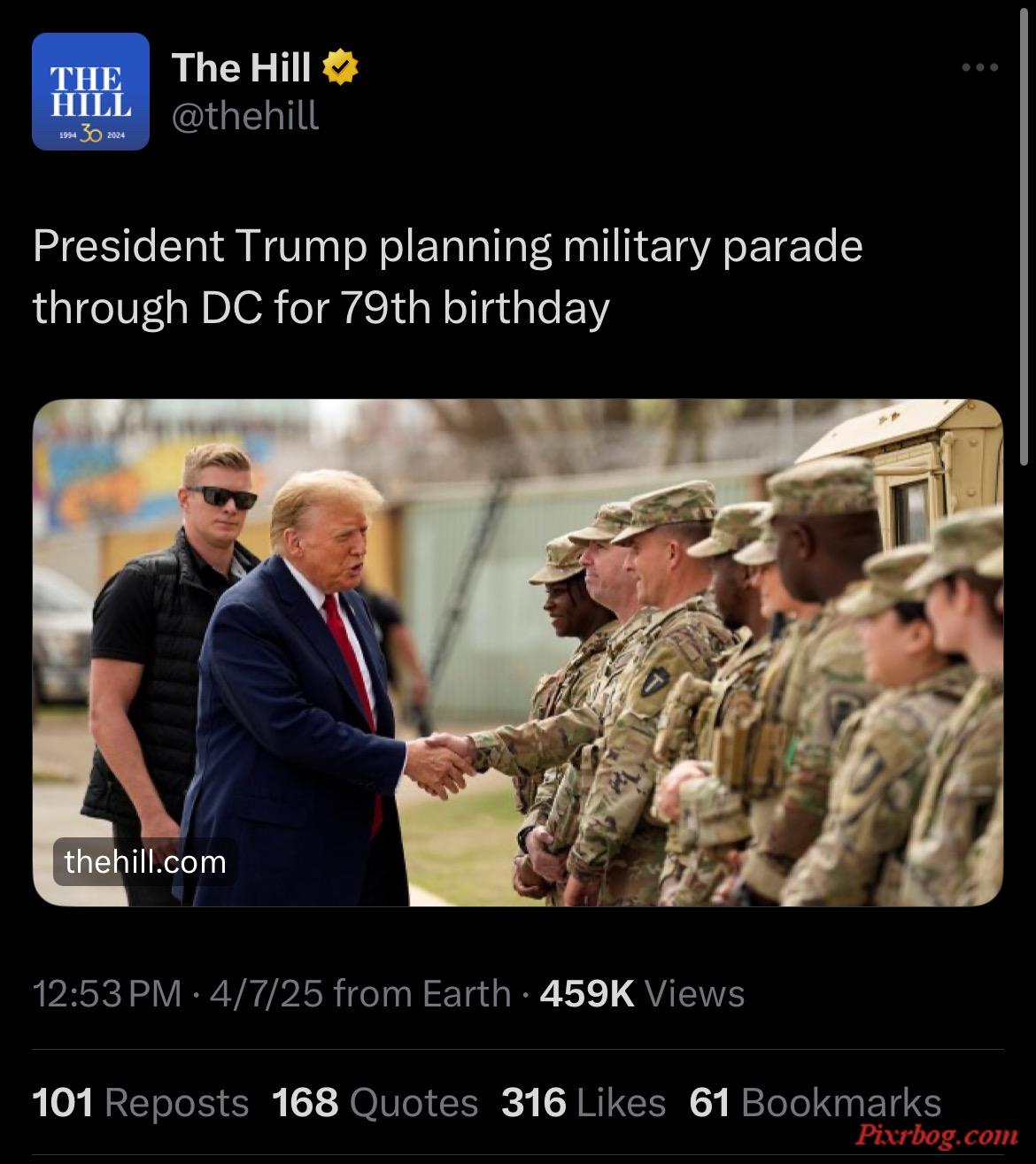Open the three-dot more options menu

pos(981,67)
